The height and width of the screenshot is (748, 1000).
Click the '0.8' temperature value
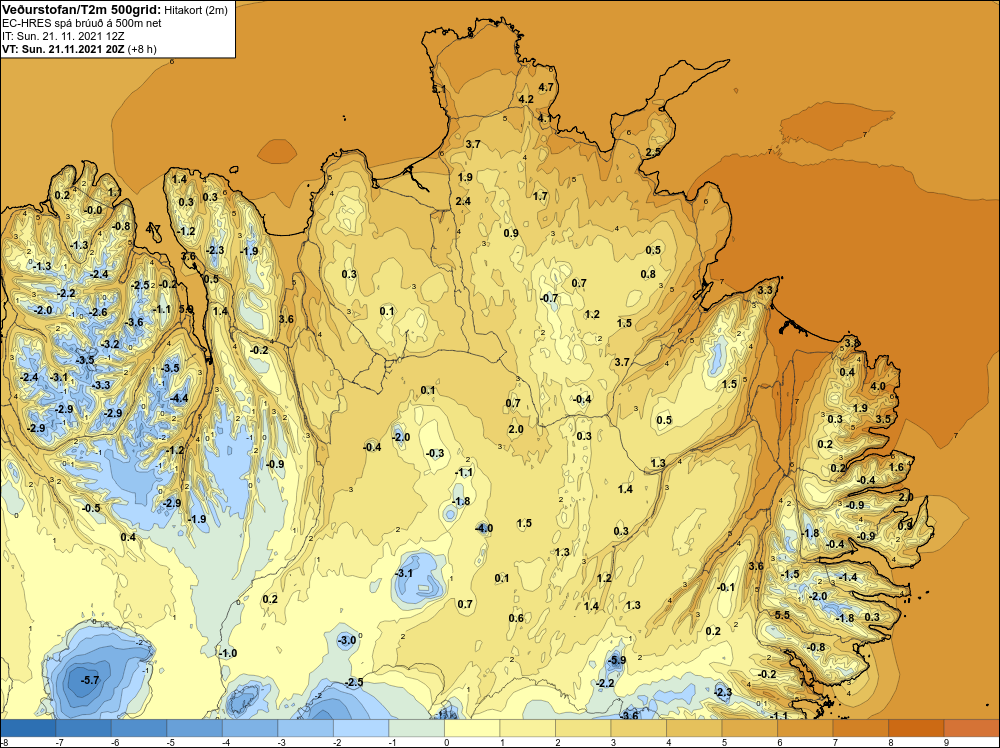pos(648,274)
